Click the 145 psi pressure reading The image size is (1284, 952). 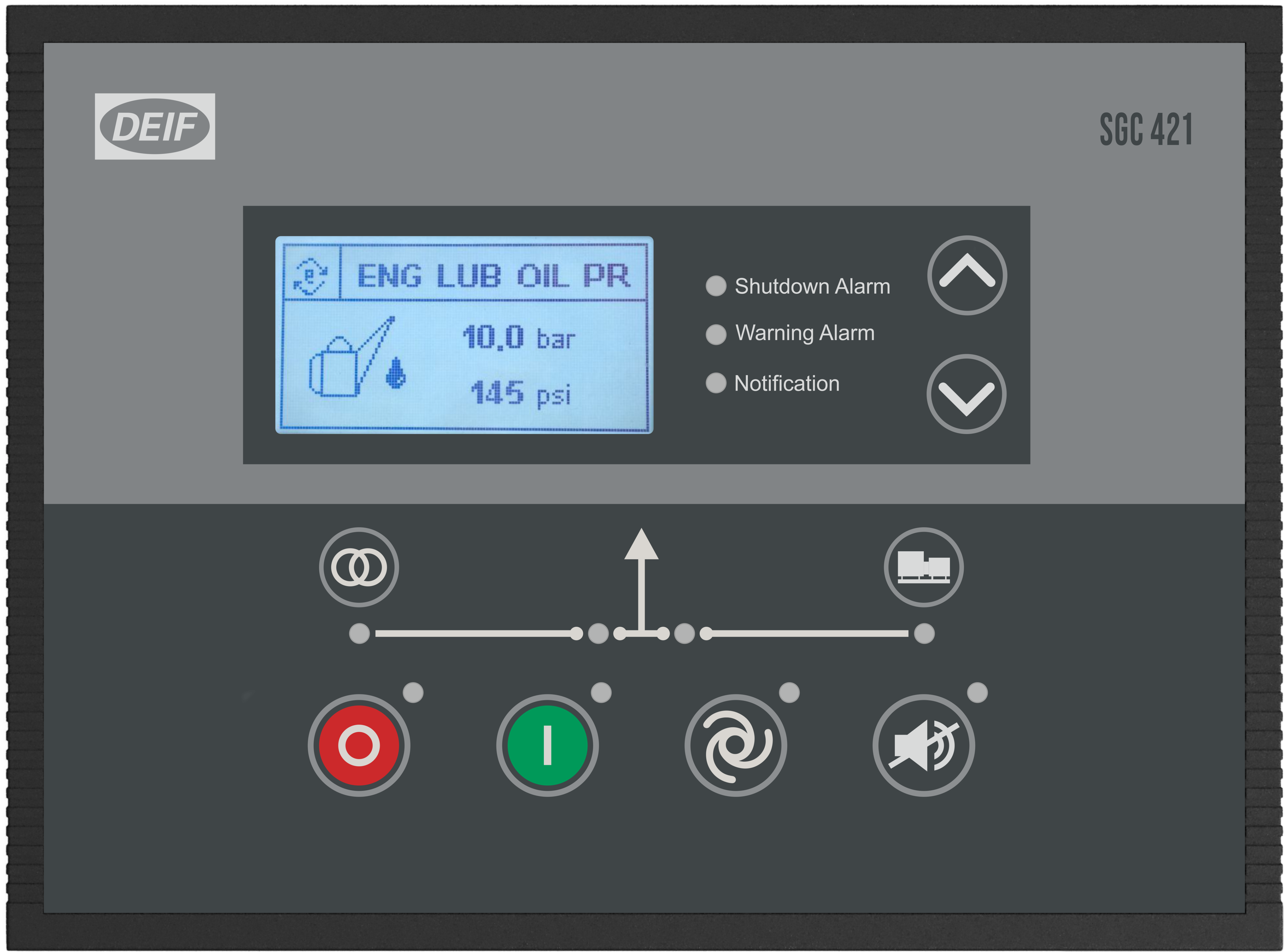[x=521, y=394]
